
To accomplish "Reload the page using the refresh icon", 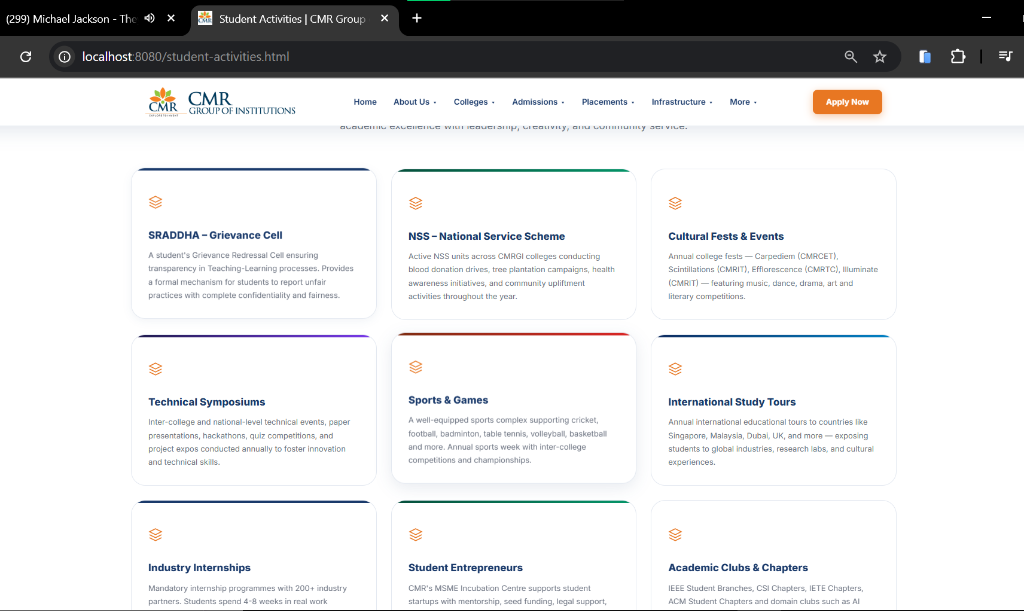I will coord(26,57).
